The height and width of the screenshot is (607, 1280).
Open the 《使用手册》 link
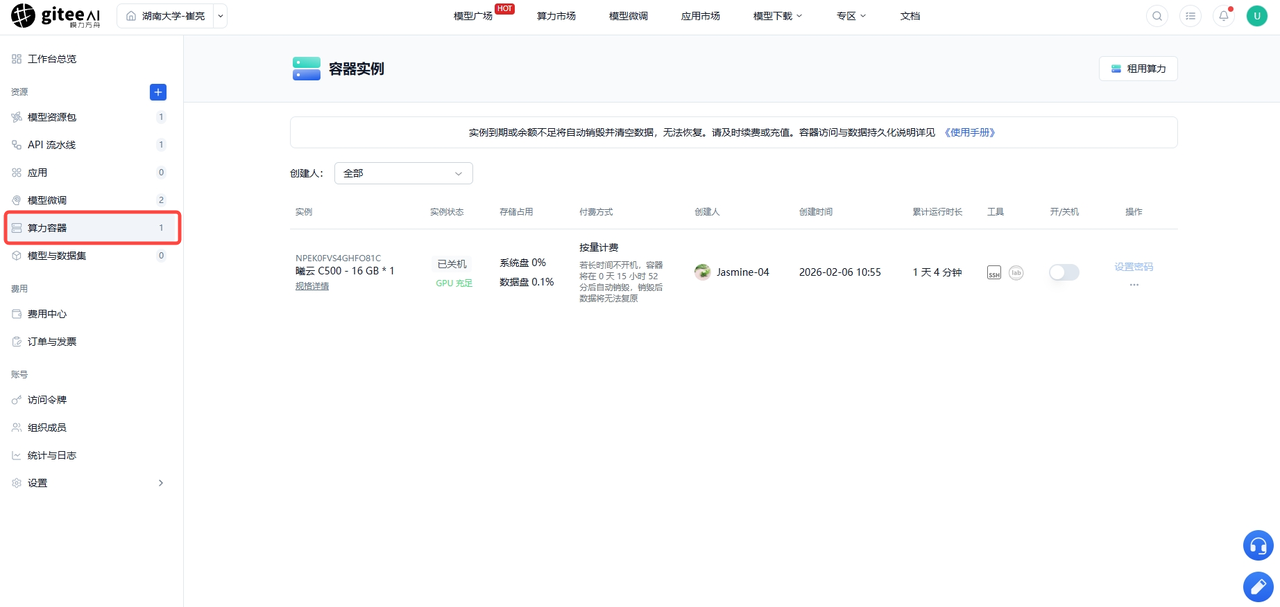970,132
